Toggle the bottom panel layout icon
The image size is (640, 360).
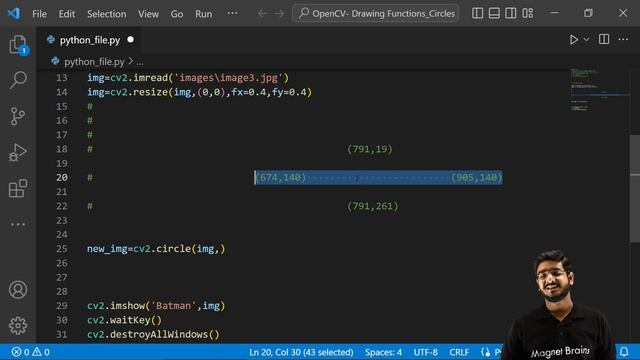click(494, 13)
